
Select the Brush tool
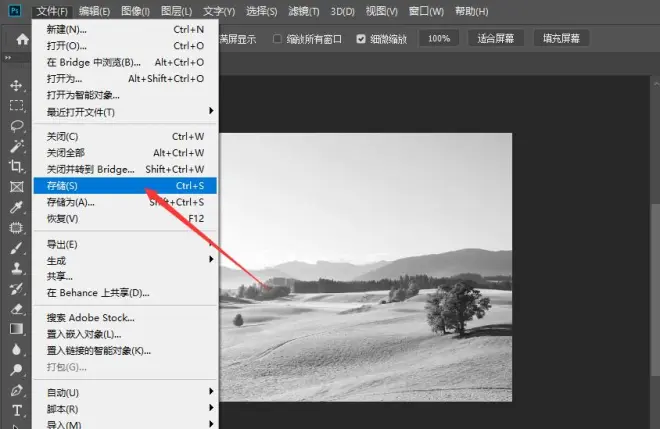16,248
